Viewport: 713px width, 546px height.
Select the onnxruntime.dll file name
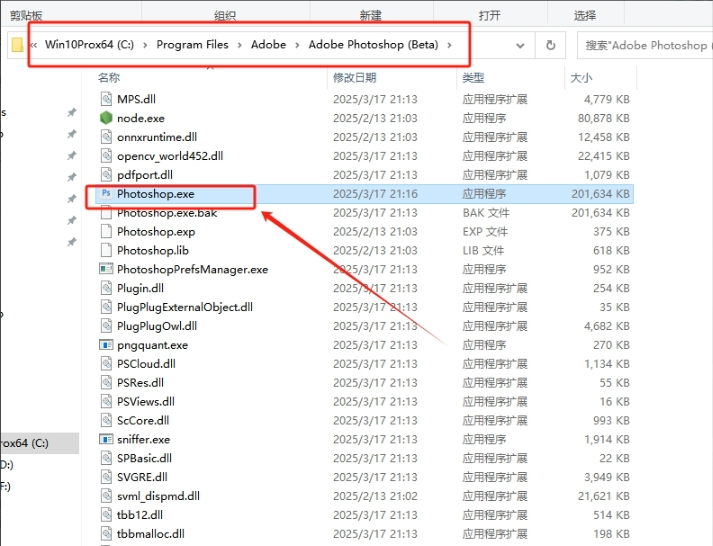157,137
